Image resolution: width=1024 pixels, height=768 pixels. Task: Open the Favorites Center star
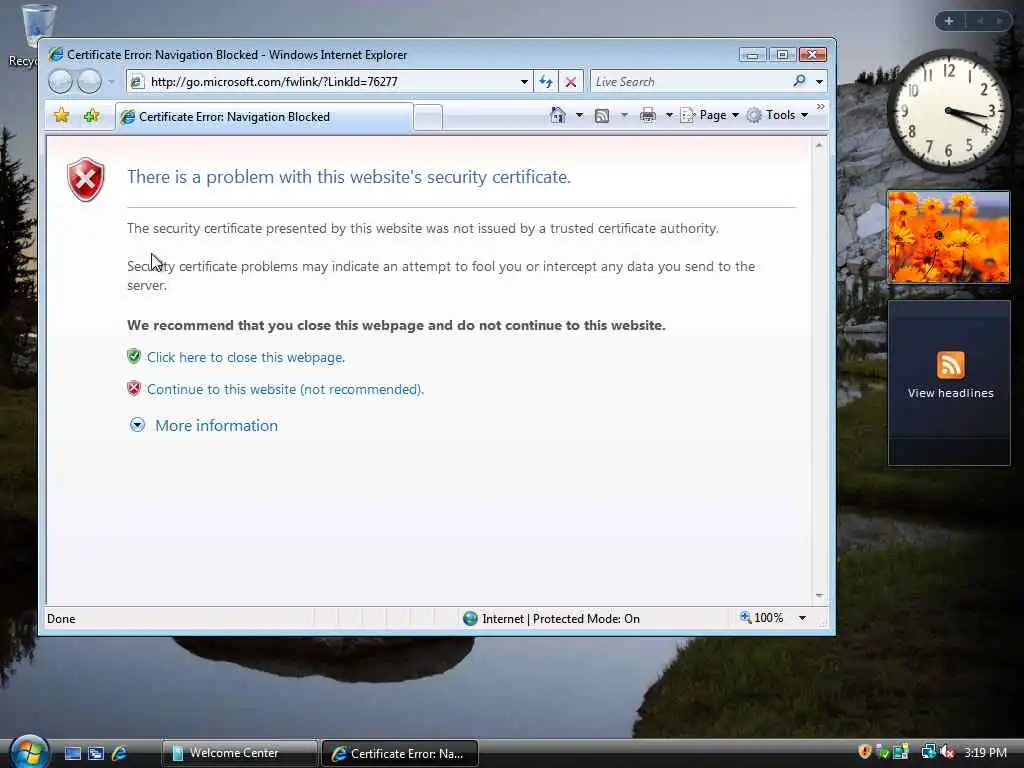pos(61,116)
